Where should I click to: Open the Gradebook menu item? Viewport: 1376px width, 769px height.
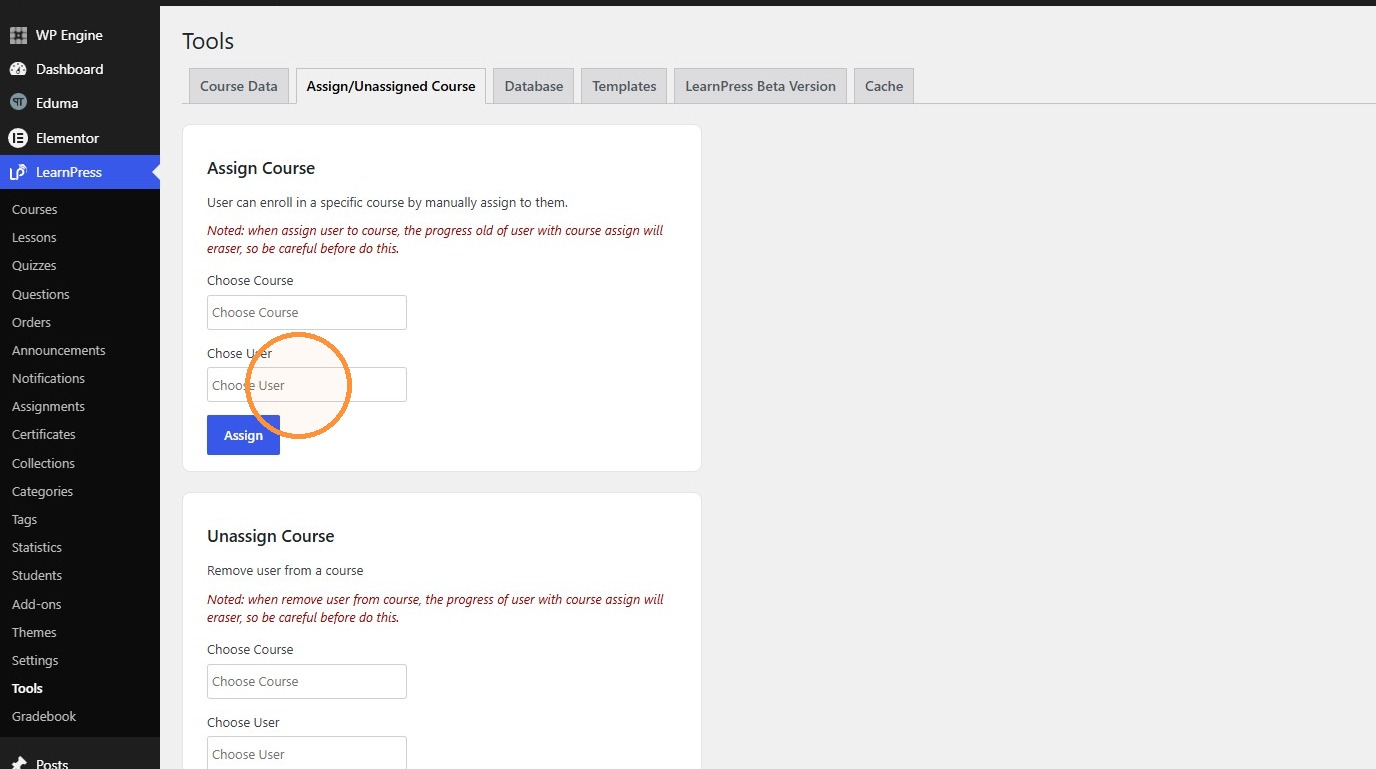pyautogui.click(x=44, y=716)
